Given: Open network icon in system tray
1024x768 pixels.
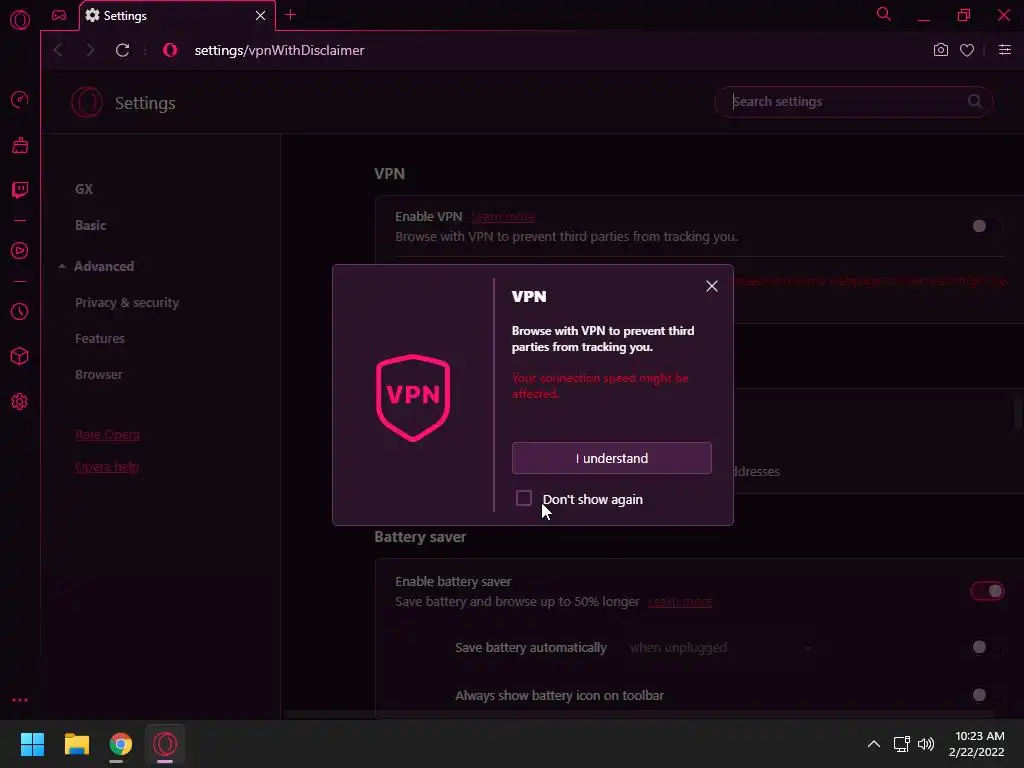Looking at the screenshot, I should [x=901, y=744].
